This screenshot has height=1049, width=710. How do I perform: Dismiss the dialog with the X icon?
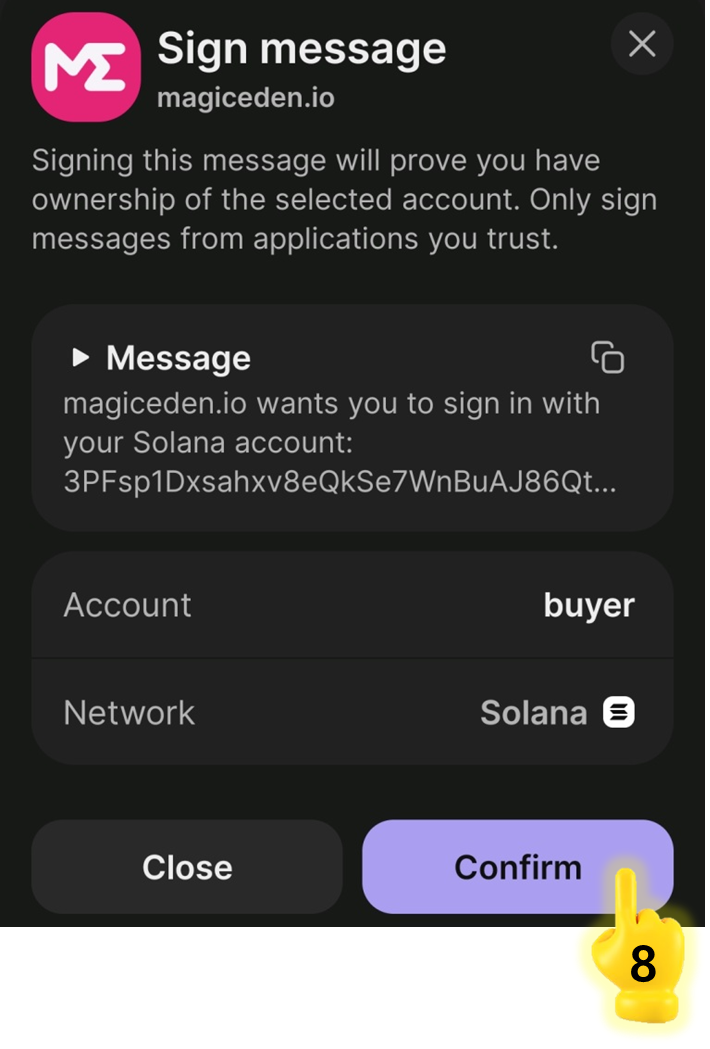tap(642, 44)
